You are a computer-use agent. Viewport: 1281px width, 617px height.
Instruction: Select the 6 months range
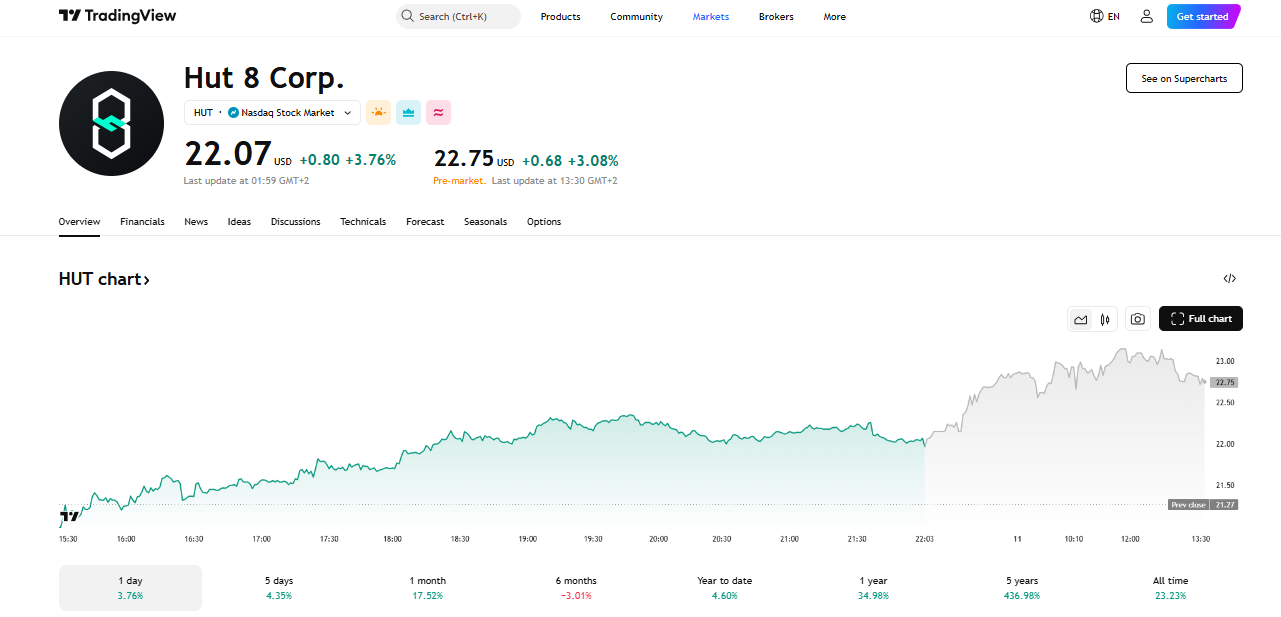pos(576,588)
